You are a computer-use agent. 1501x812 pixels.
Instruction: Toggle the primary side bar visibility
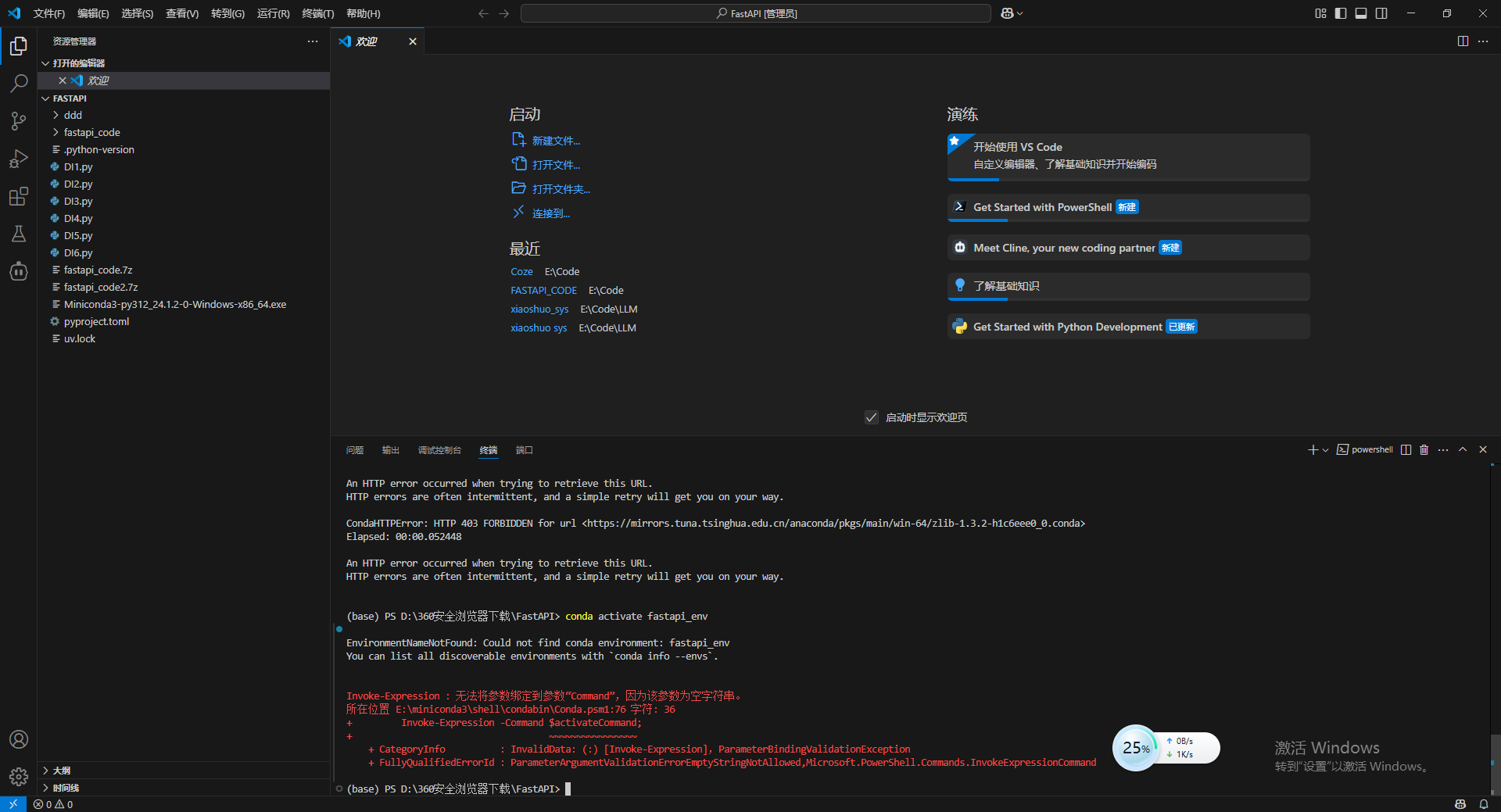point(1341,13)
